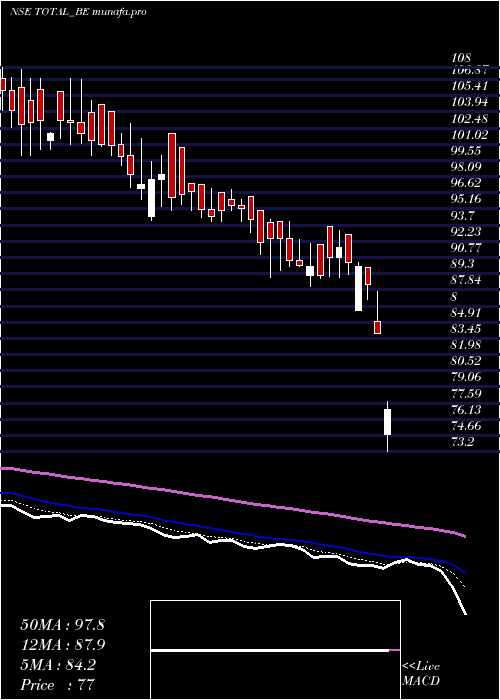Click the MACD indicator box
The width and height of the screenshot is (500, 700).
275,650
